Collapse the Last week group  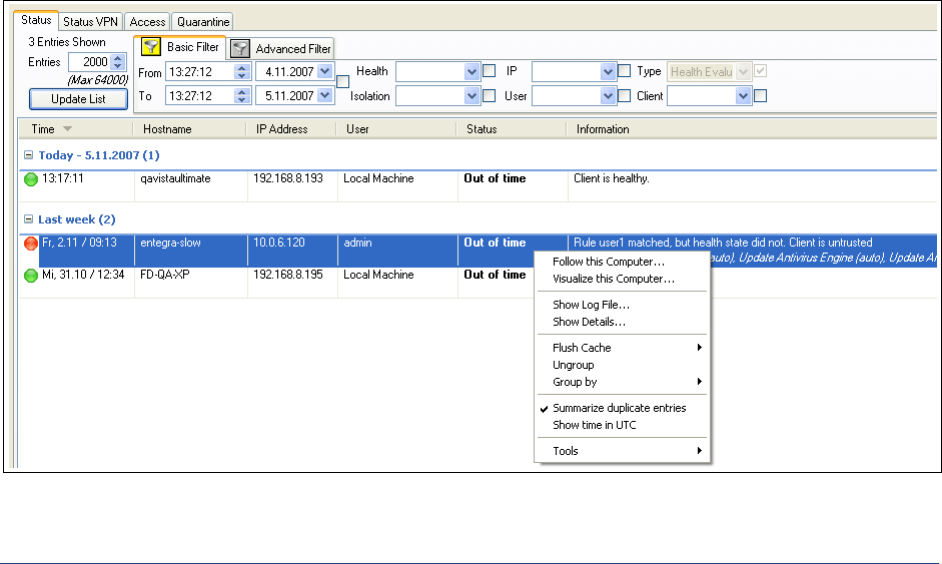pyautogui.click(x=28, y=219)
